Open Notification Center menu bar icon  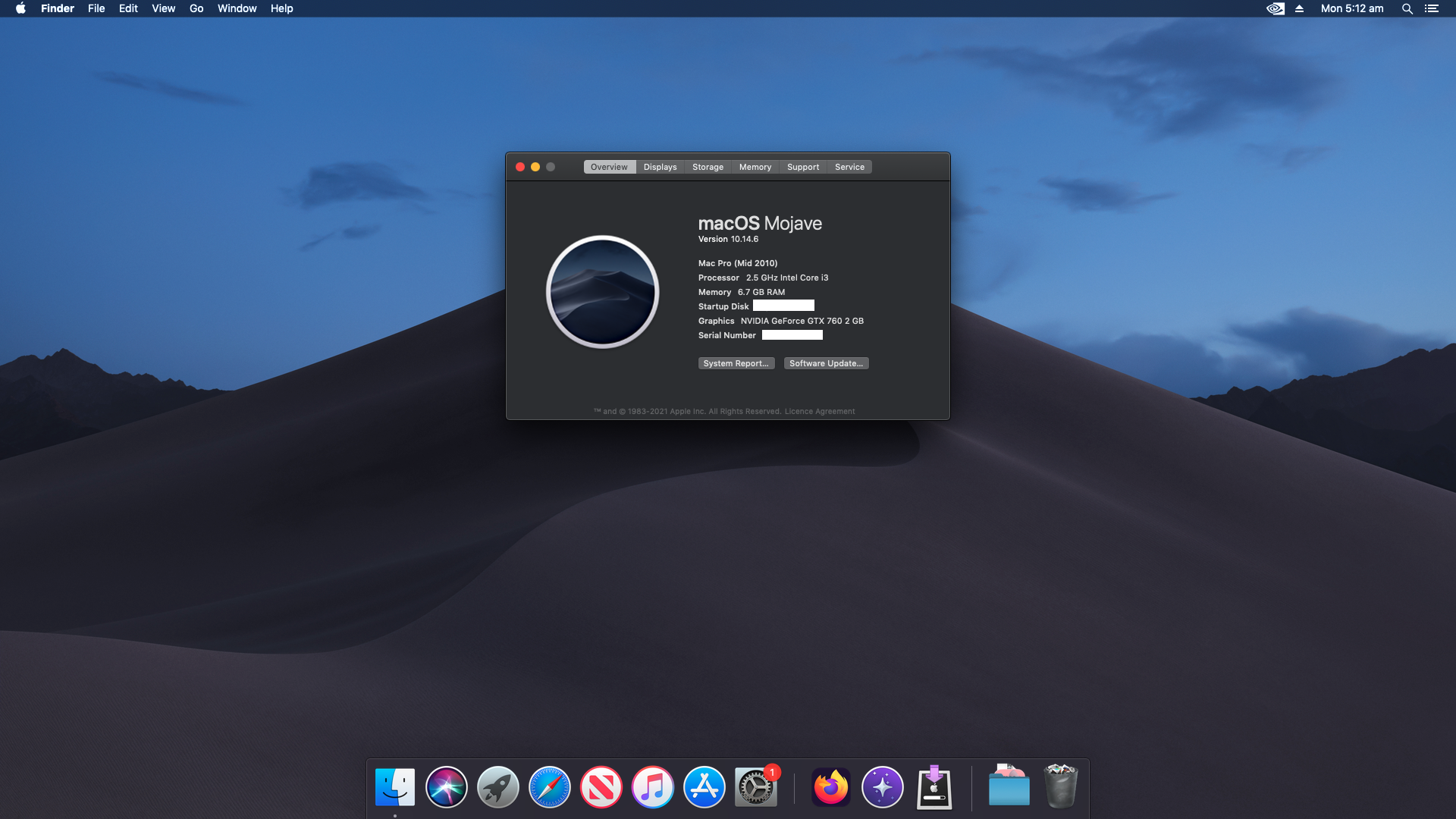1431,8
